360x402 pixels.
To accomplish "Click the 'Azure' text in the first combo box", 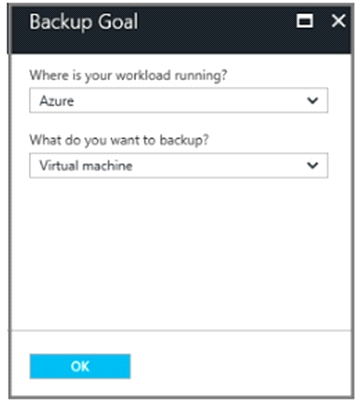I will [x=57, y=101].
